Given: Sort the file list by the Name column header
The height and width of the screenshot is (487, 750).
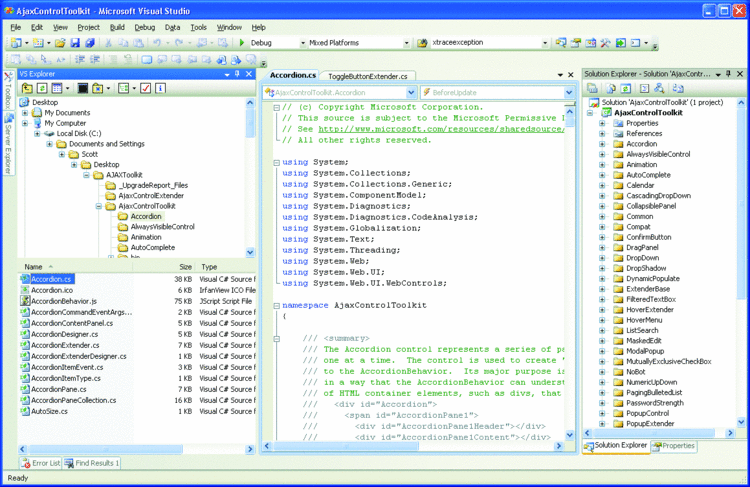Looking at the screenshot, I should 75,267.
